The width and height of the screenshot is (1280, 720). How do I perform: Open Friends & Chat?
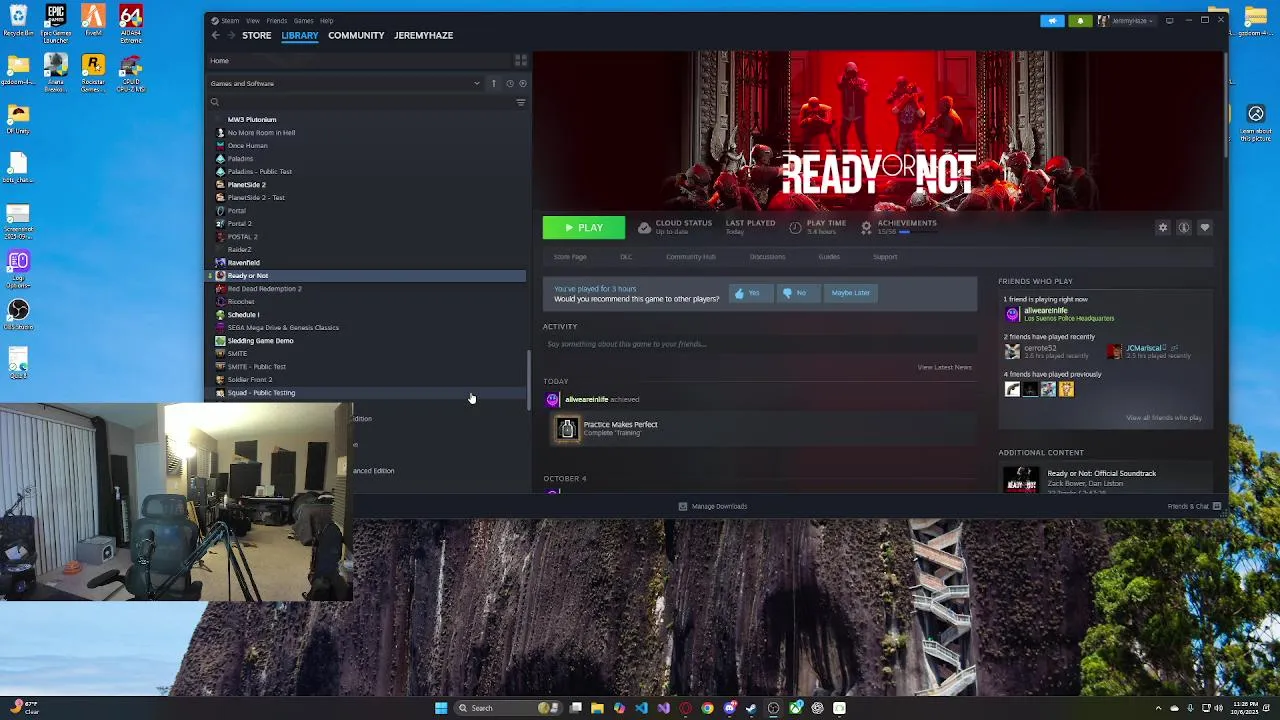(x=1194, y=506)
